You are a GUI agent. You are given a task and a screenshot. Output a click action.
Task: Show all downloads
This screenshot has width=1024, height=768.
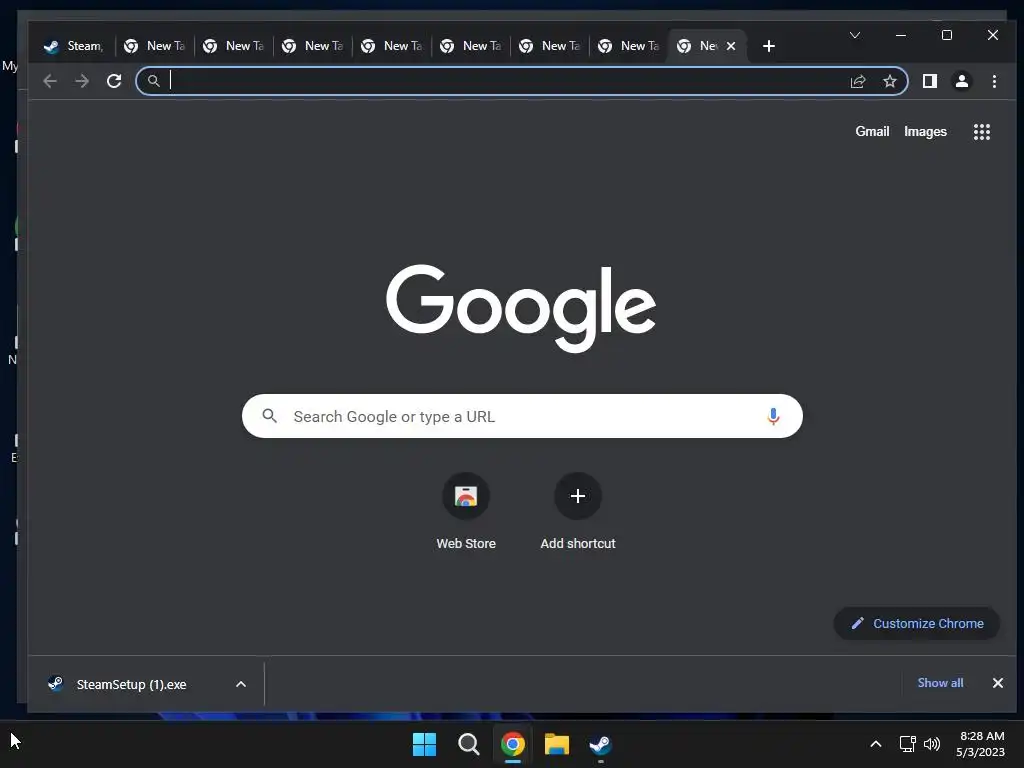940,683
